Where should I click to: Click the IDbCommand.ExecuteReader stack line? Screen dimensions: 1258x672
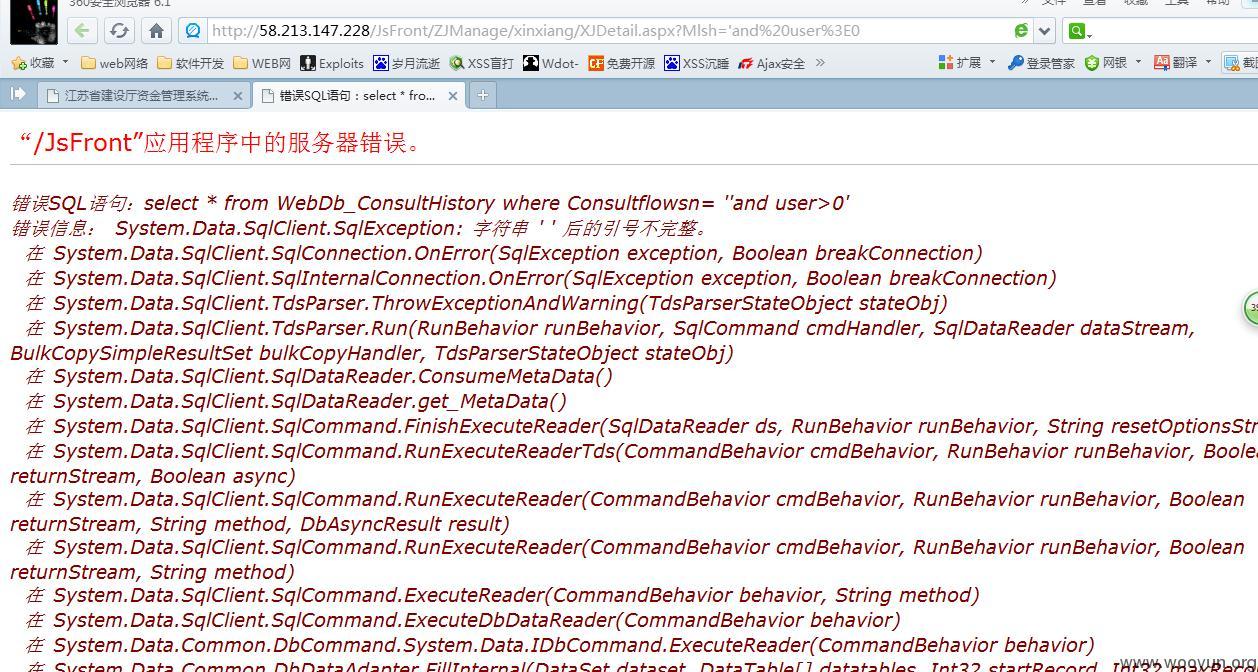(x=559, y=645)
